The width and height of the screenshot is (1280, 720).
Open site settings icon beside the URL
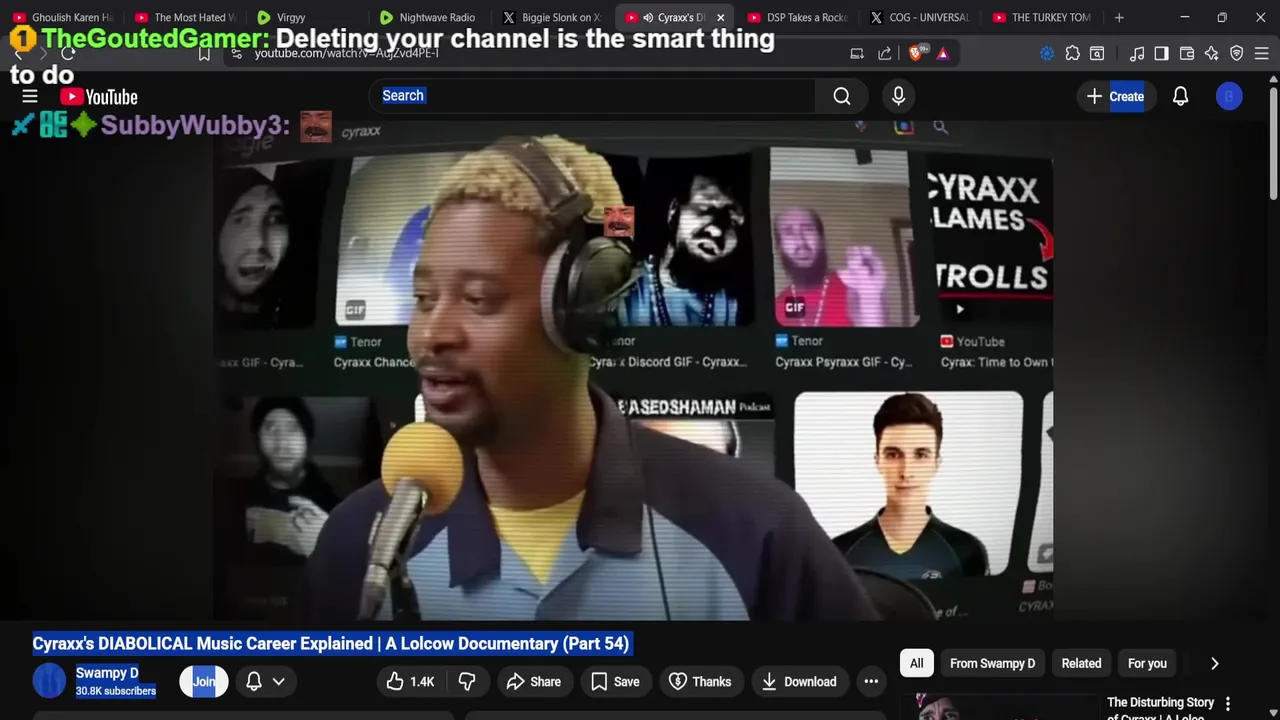236,53
